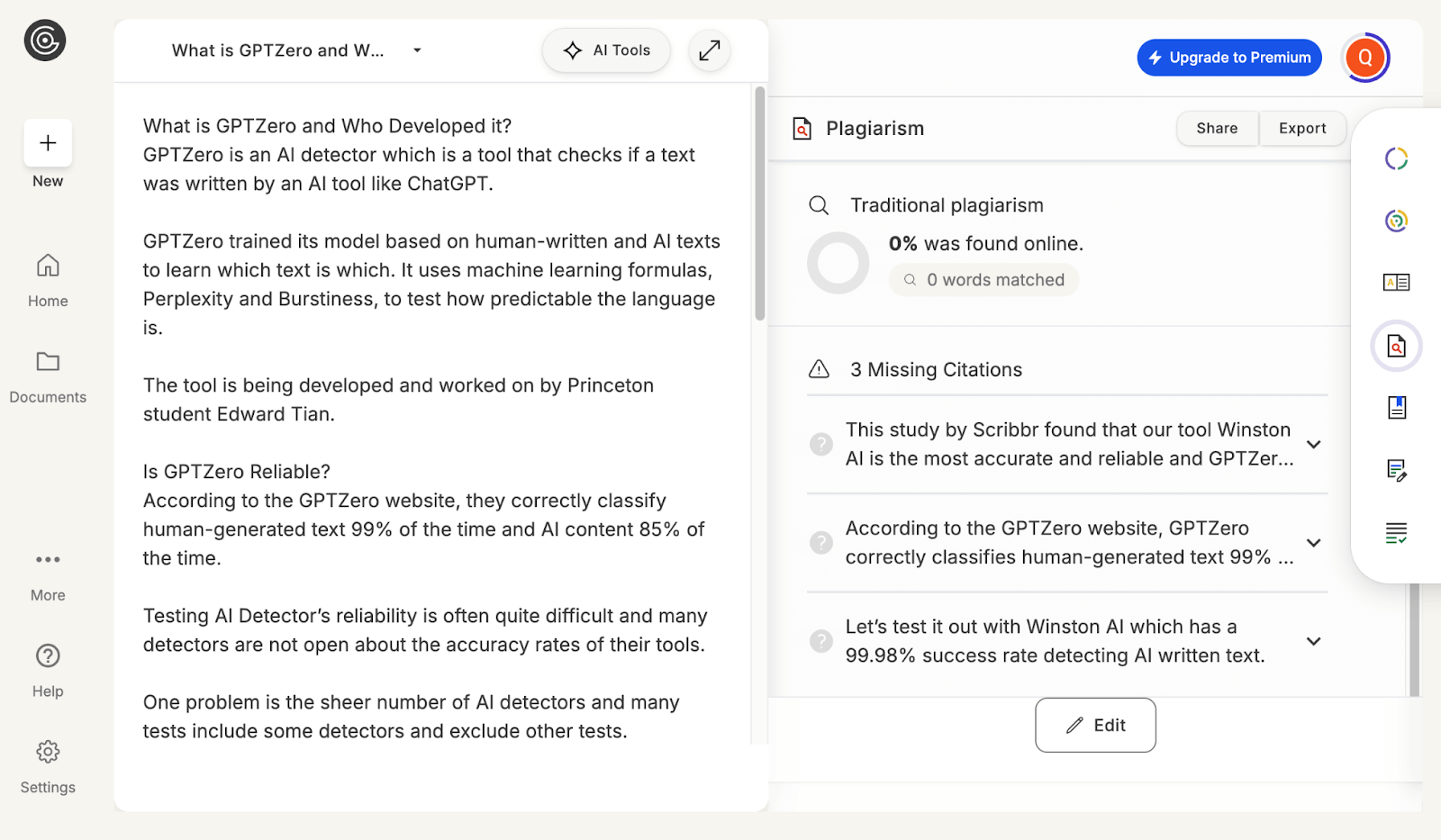
Task: Click question mark icon beside GPTZero website citation
Action: click(x=820, y=542)
